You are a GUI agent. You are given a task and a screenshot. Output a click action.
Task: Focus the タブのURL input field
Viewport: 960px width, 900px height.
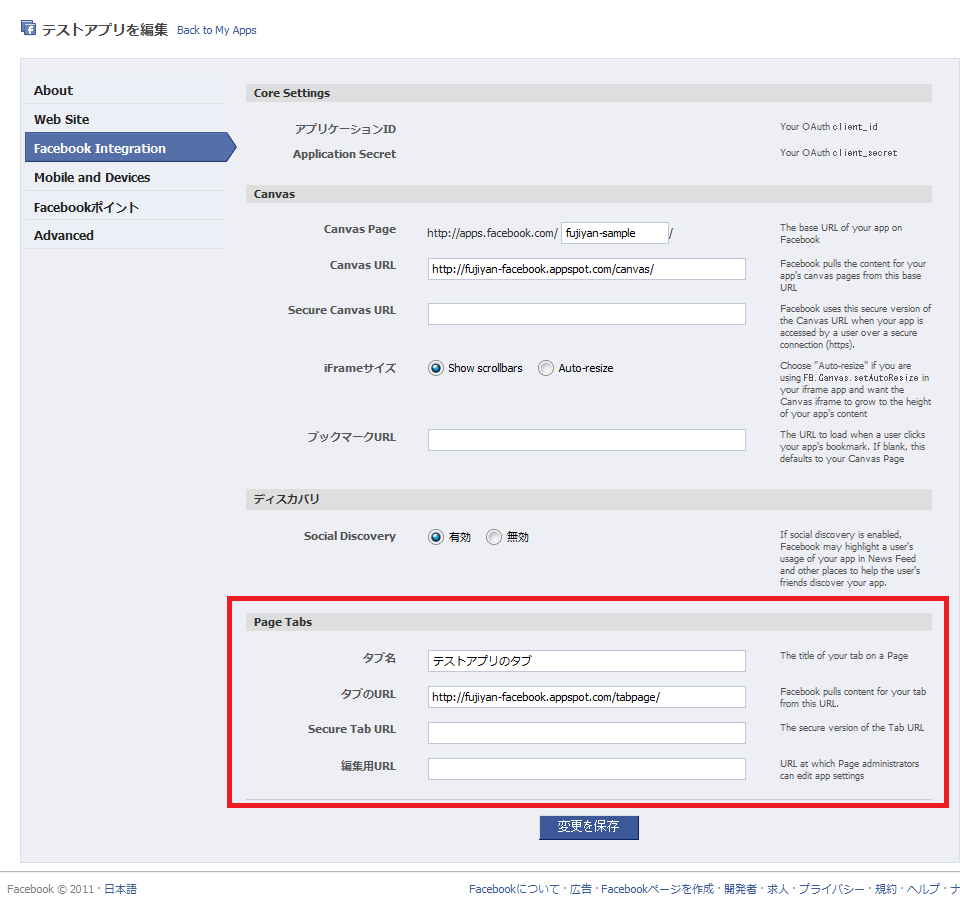587,697
